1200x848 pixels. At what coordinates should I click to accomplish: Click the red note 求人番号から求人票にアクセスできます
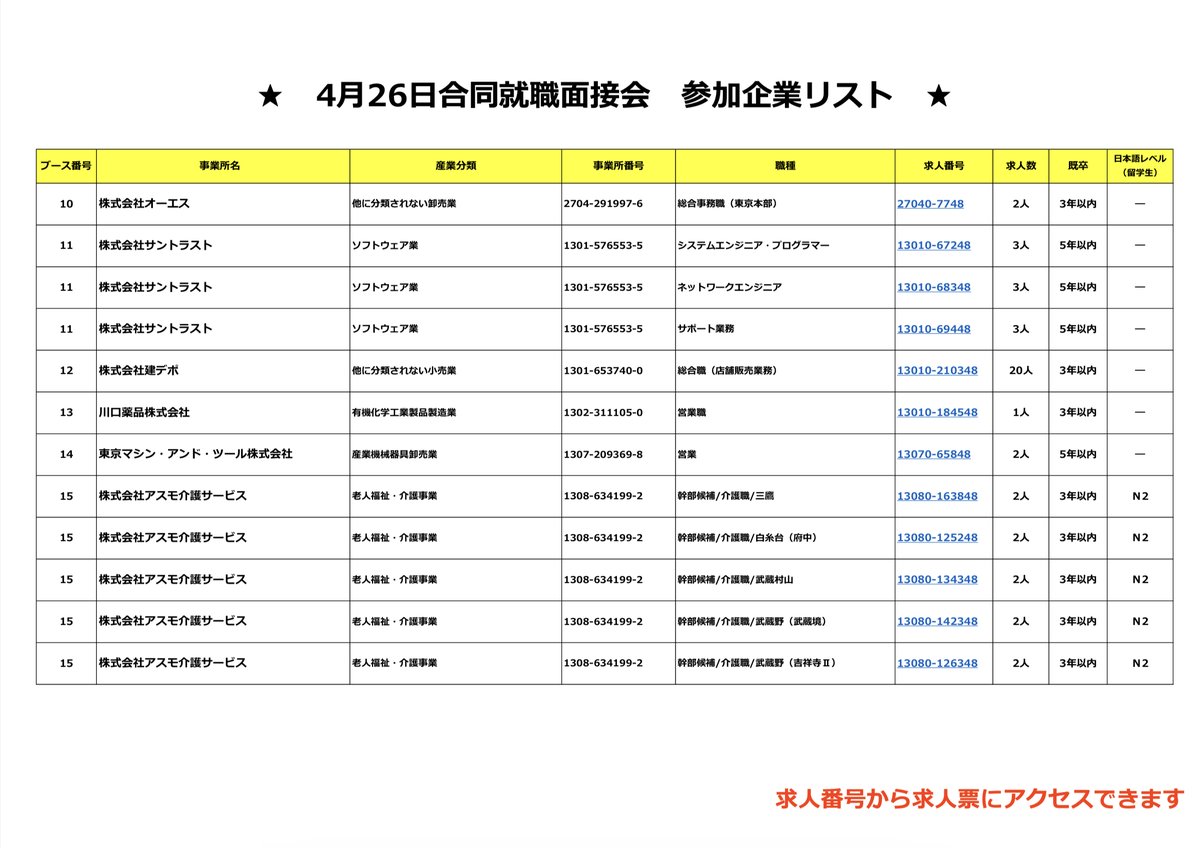point(980,799)
